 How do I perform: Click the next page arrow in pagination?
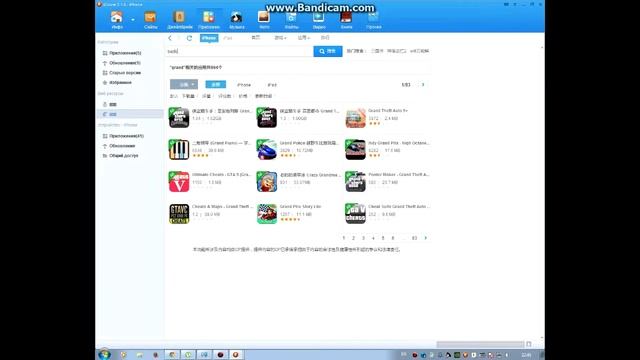coord(426,238)
